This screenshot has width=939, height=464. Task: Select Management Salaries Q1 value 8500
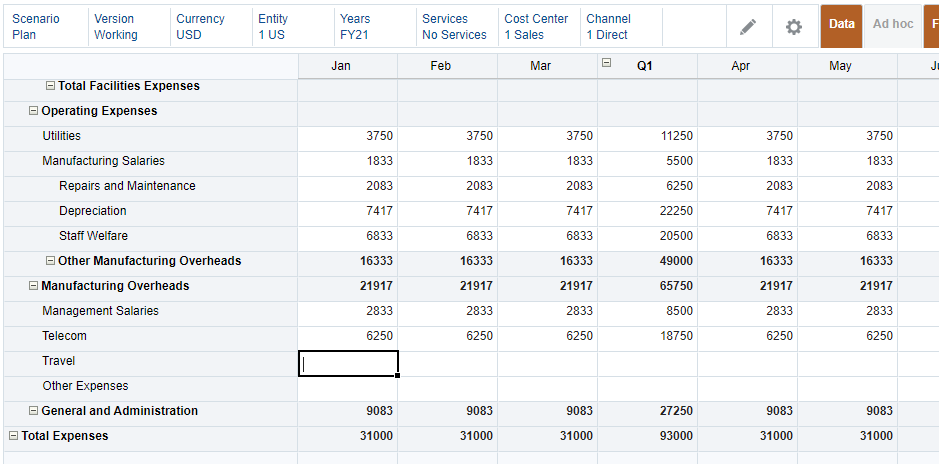coord(647,314)
